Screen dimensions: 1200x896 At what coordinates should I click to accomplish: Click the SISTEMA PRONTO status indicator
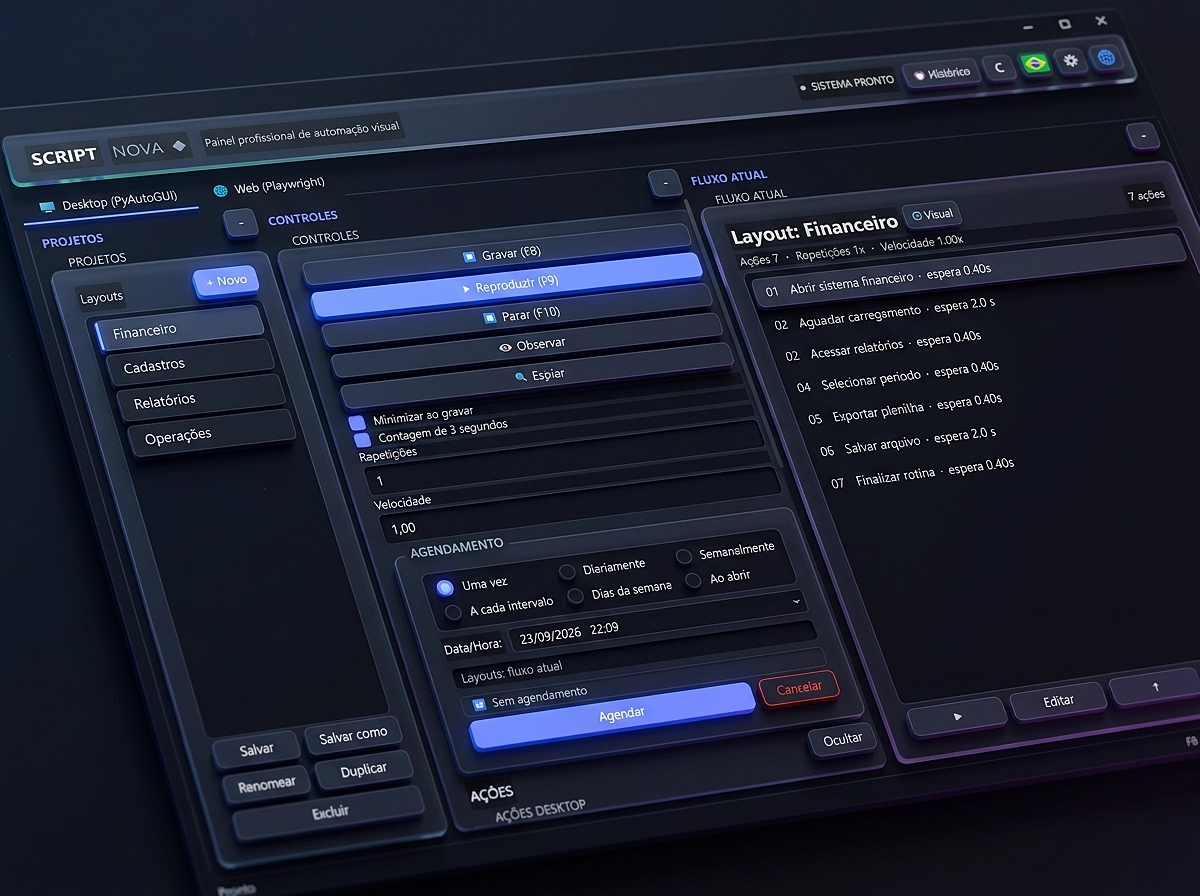click(x=847, y=85)
